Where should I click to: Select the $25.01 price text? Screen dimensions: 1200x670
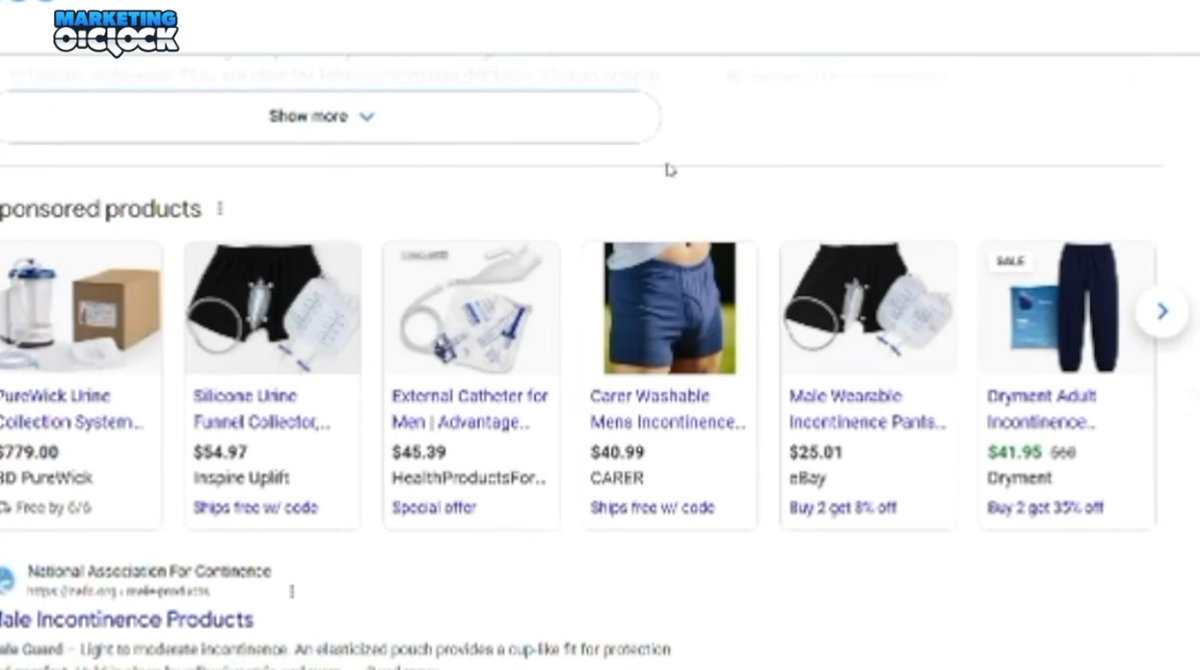[x=815, y=452]
